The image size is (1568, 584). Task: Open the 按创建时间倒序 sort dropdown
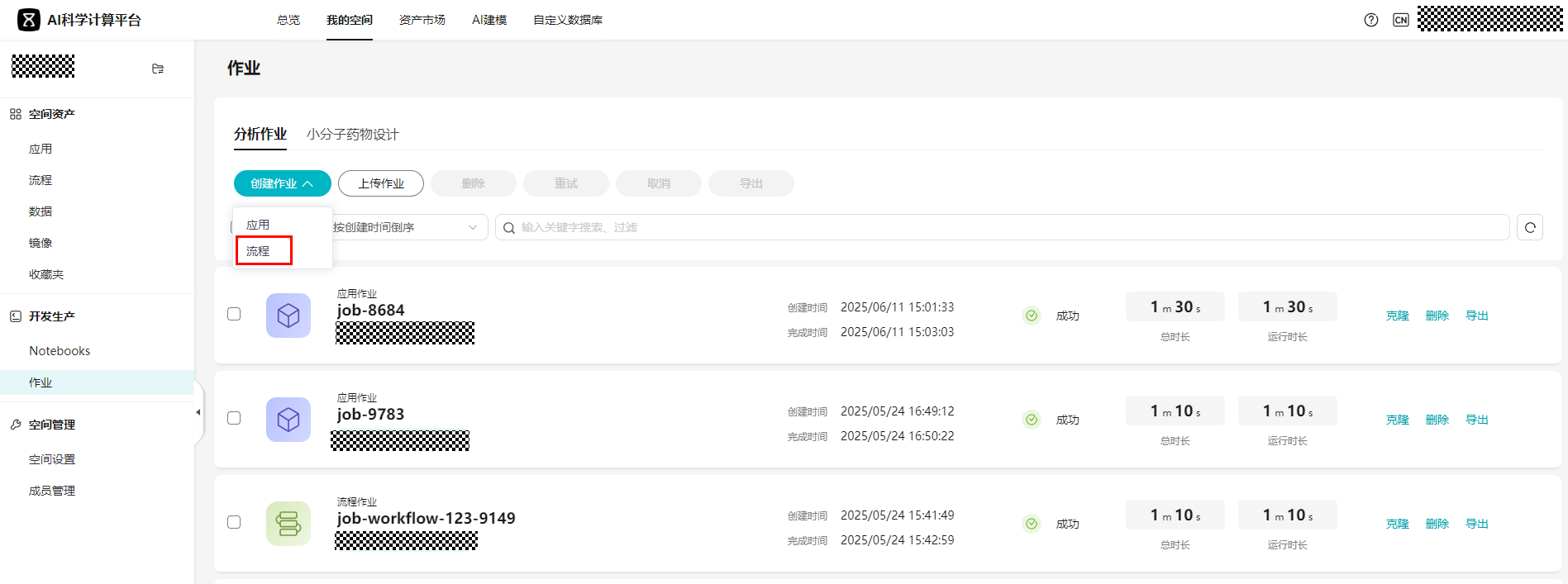point(405,227)
